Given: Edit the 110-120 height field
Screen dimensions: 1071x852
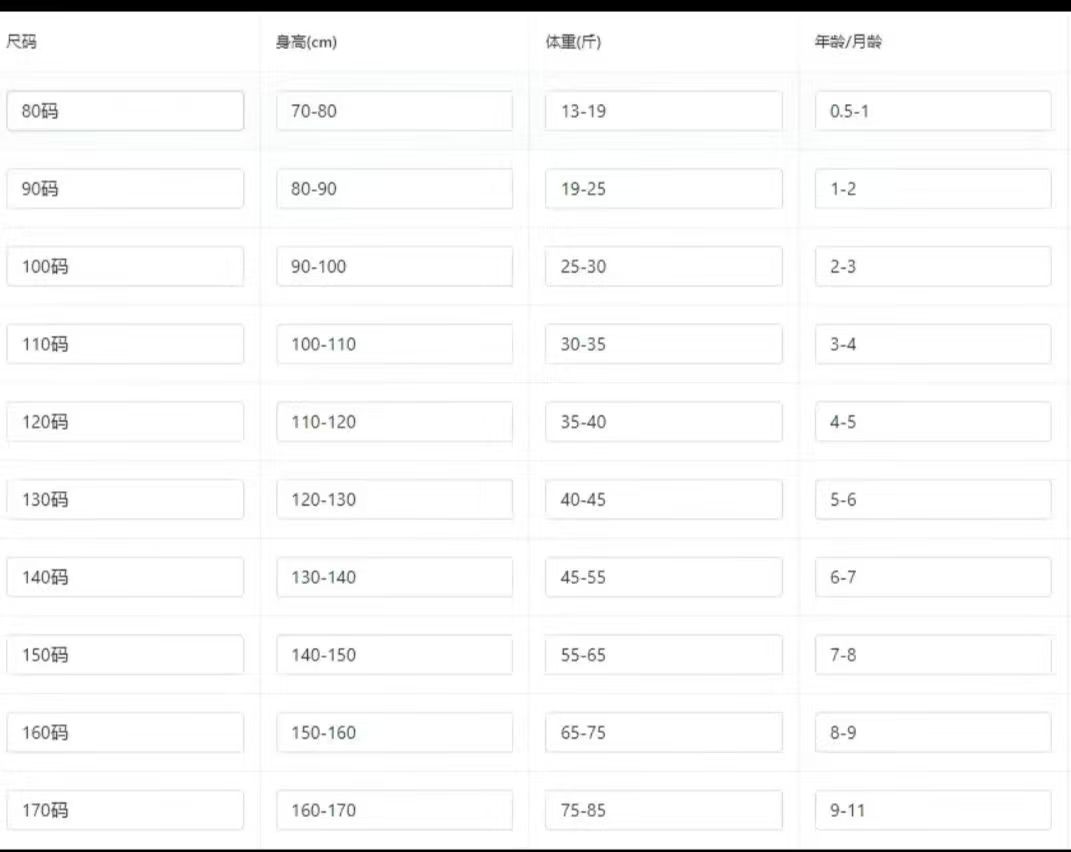Looking at the screenshot, I should (394, 422).
